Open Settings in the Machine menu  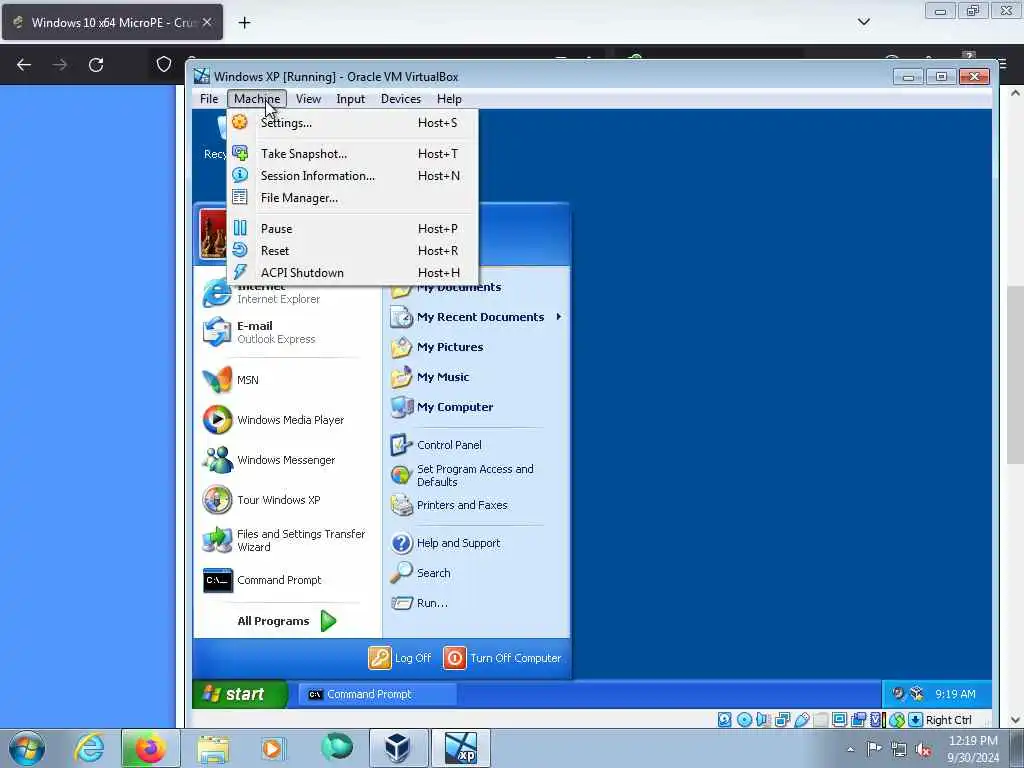click(353, 123)
